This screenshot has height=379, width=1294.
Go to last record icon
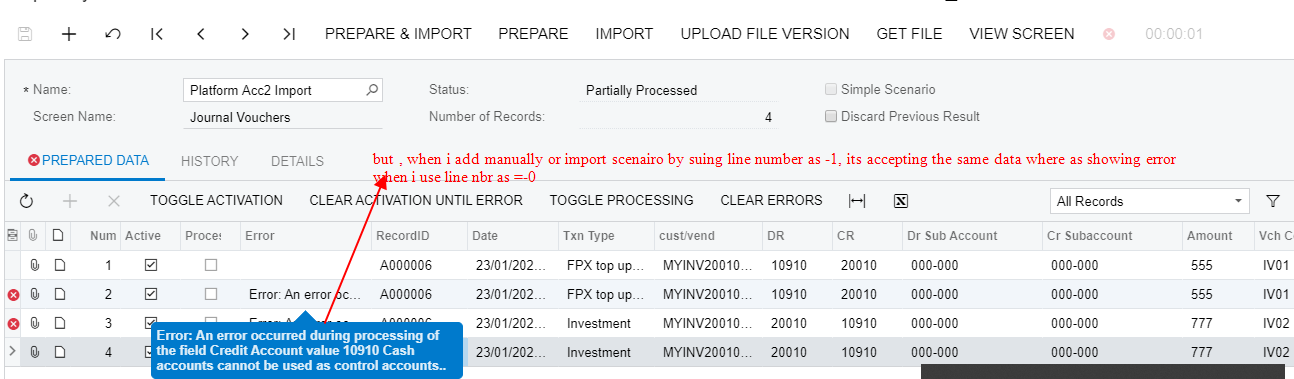coord(289,34)
